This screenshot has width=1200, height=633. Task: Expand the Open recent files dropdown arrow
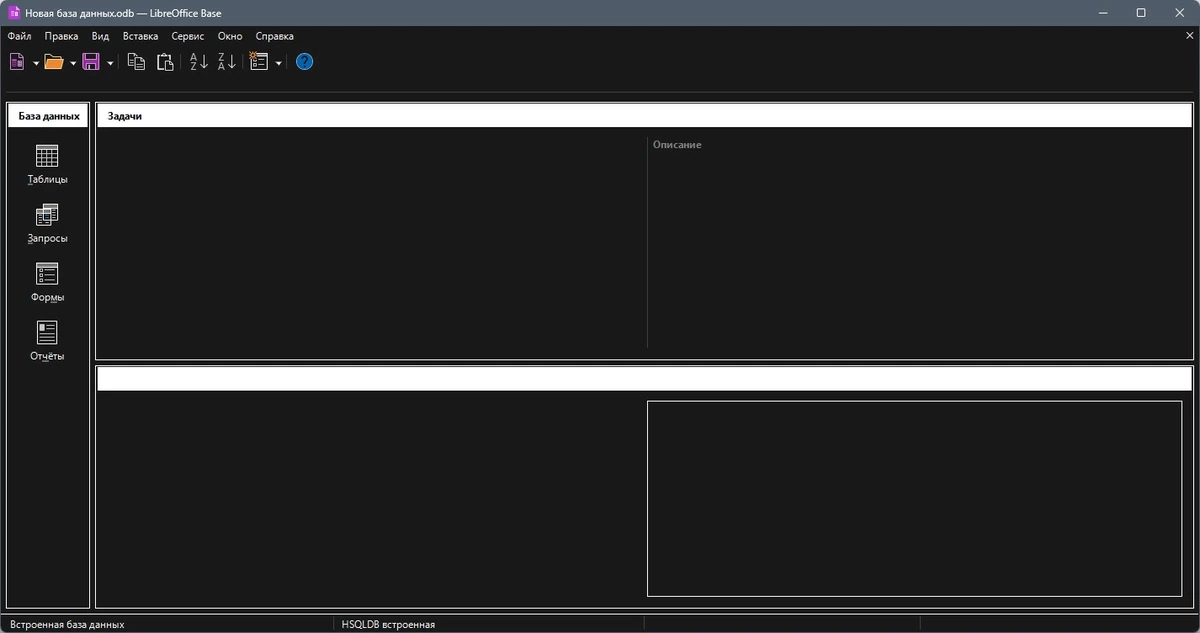[73, 63]
